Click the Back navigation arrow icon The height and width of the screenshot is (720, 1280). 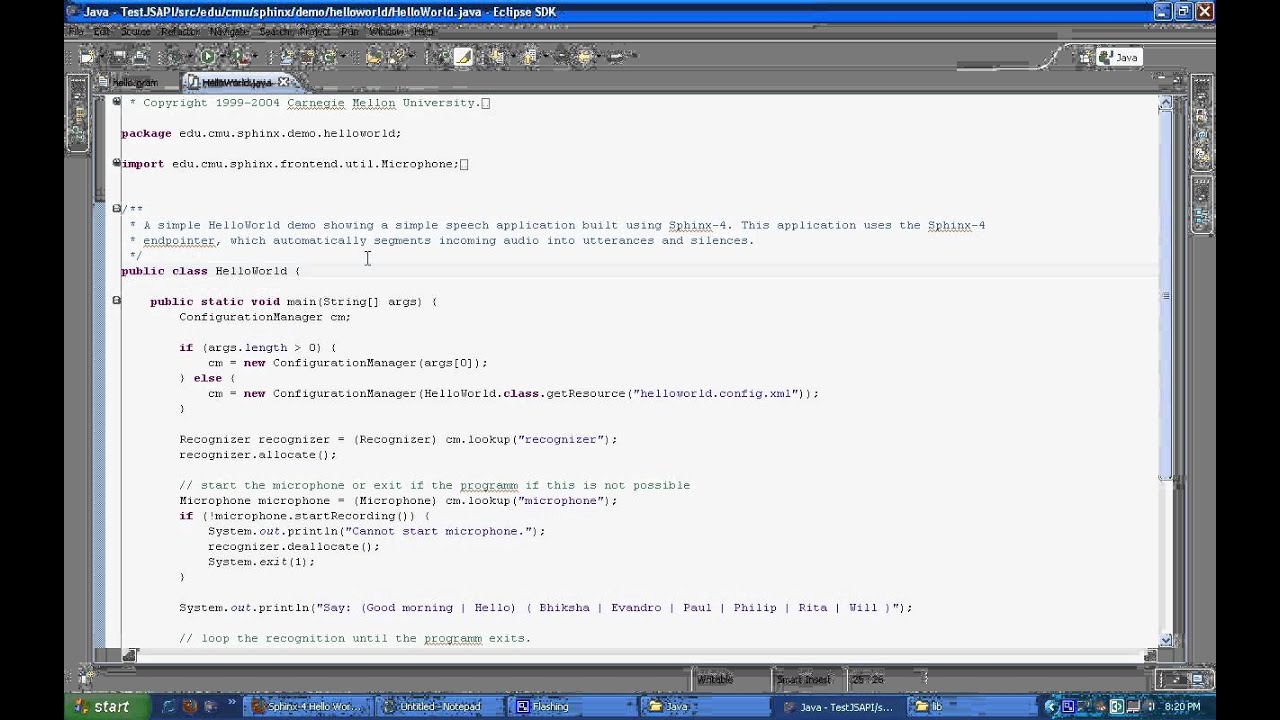point(585,57)
